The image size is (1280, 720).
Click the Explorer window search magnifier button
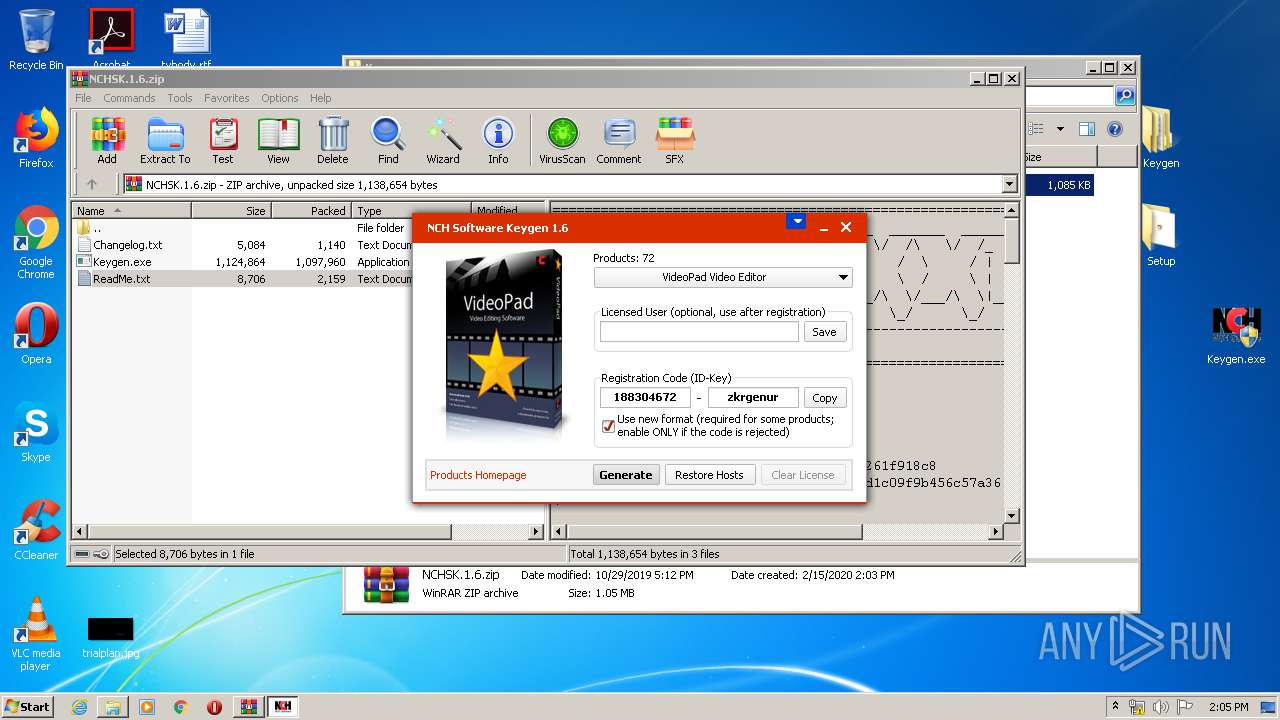point(1125,96)
